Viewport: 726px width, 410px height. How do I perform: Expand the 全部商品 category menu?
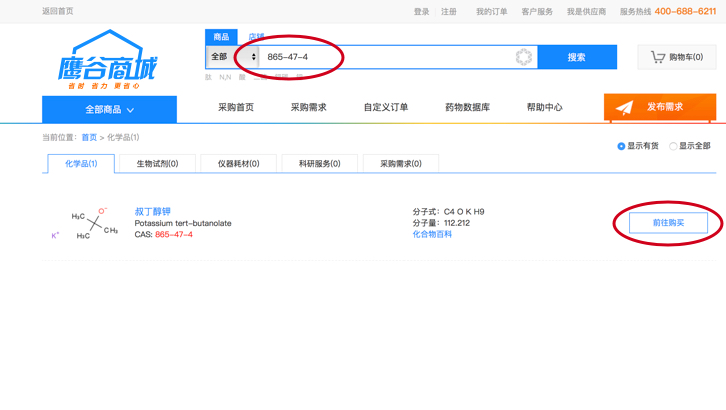pos(109,109)
